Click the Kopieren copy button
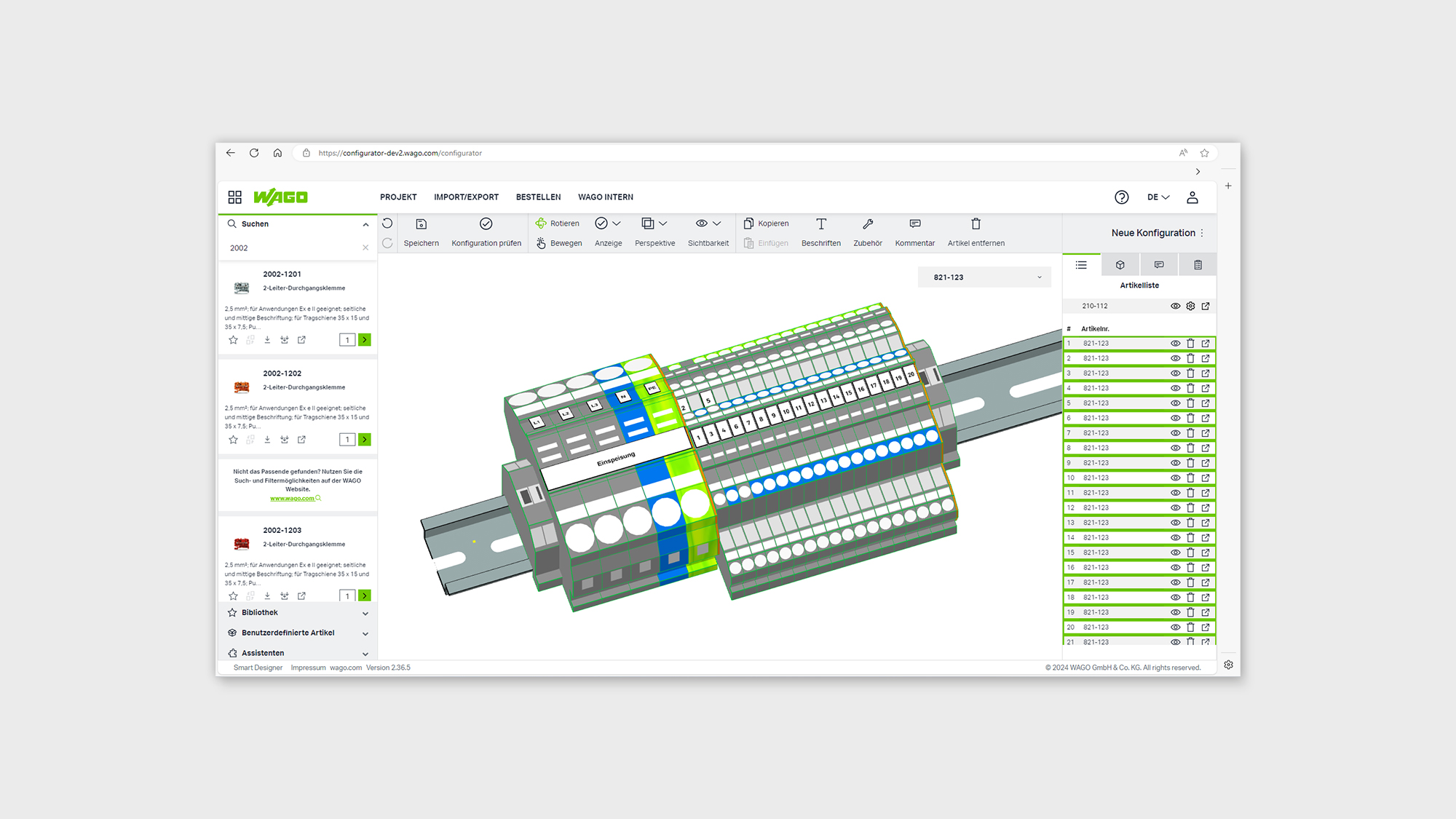Image resolution: width=1456 pixels, height=819 pixels. pos(766,223)
